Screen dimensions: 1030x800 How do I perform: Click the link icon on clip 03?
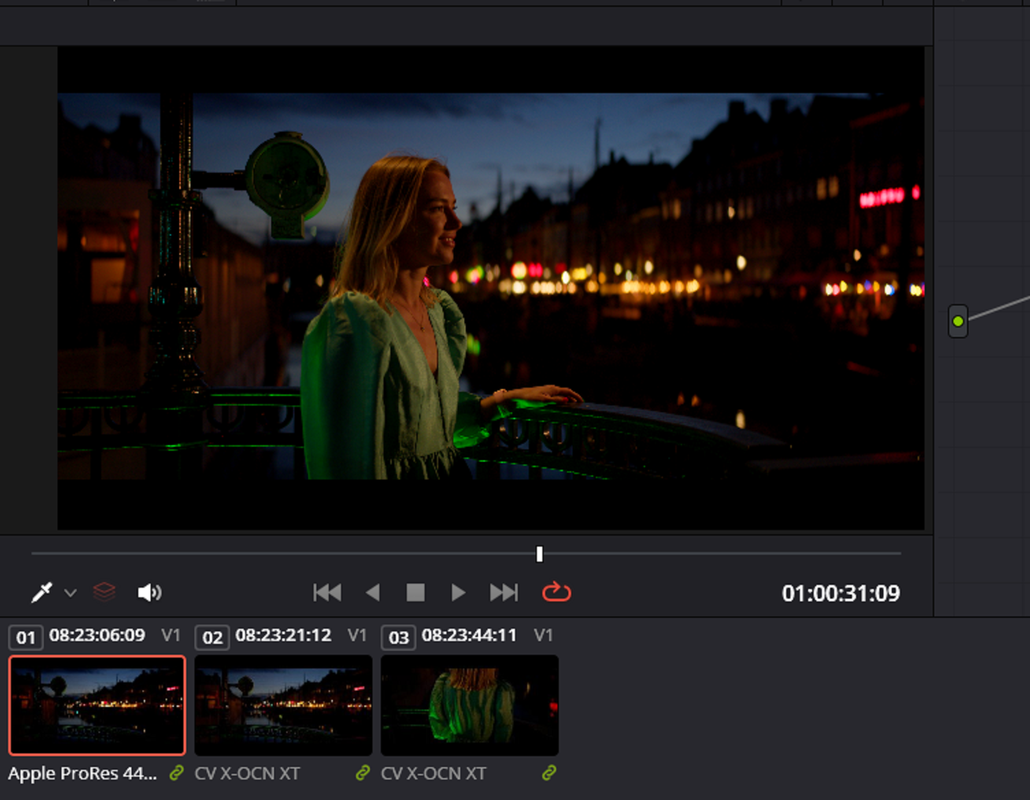[x=549, y=773]
